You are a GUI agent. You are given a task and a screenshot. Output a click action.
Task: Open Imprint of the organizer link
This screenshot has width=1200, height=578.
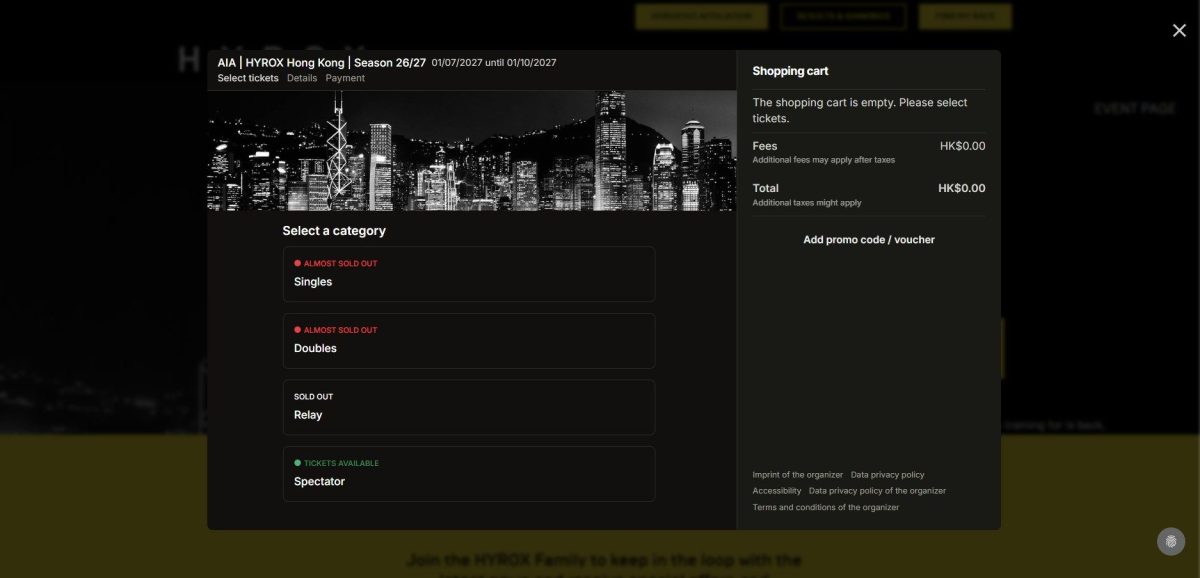[x=798, y=475]
